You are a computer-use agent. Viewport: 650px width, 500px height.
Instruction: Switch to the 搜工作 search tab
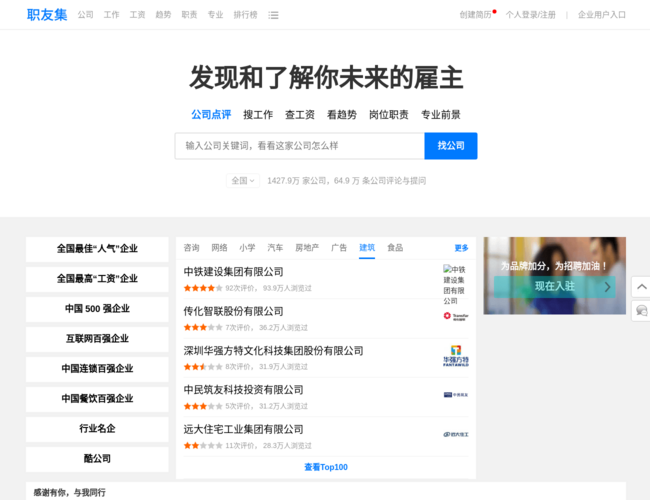point(258,115)
